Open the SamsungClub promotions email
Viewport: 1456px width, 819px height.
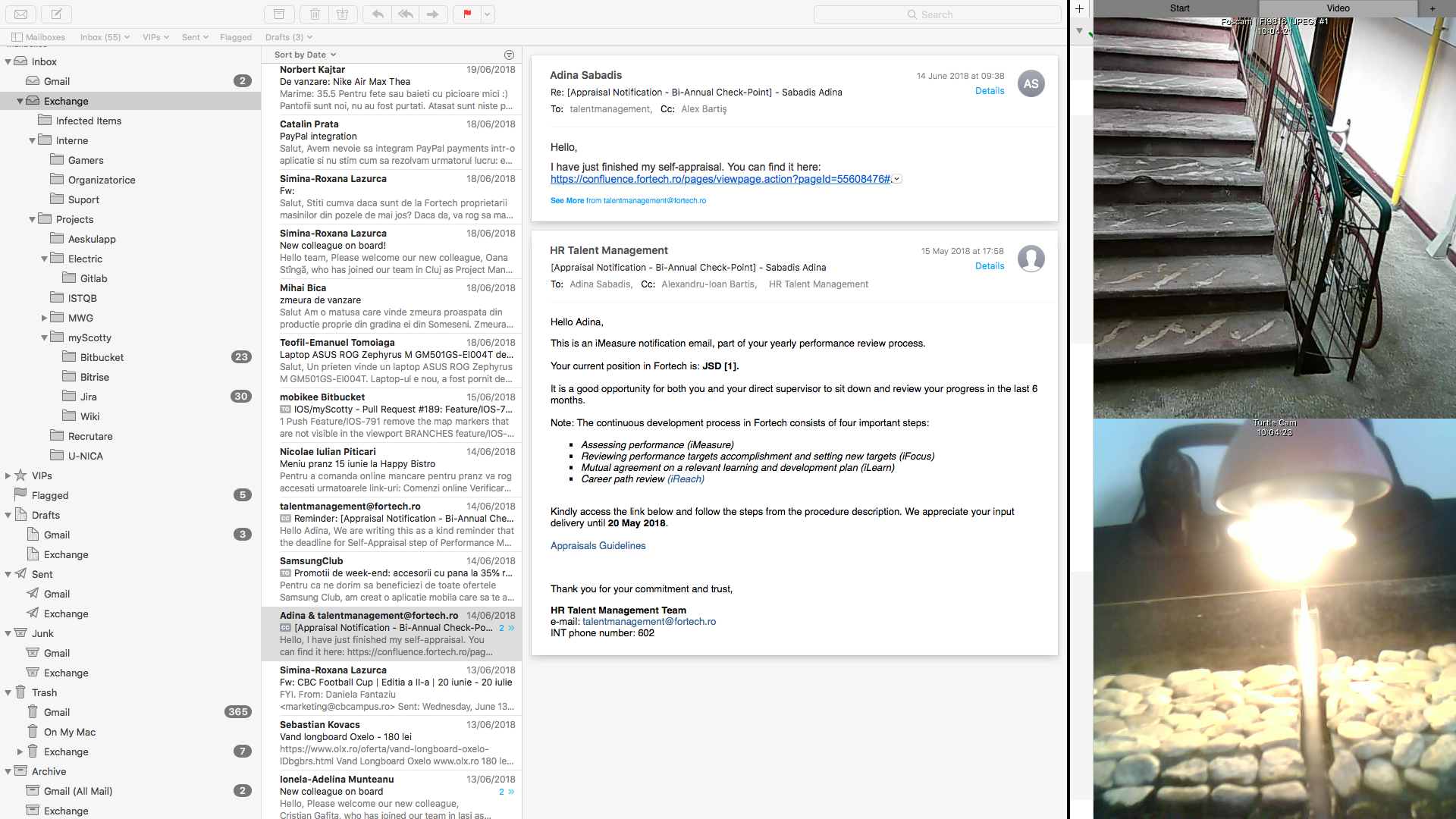pos(391,579)
